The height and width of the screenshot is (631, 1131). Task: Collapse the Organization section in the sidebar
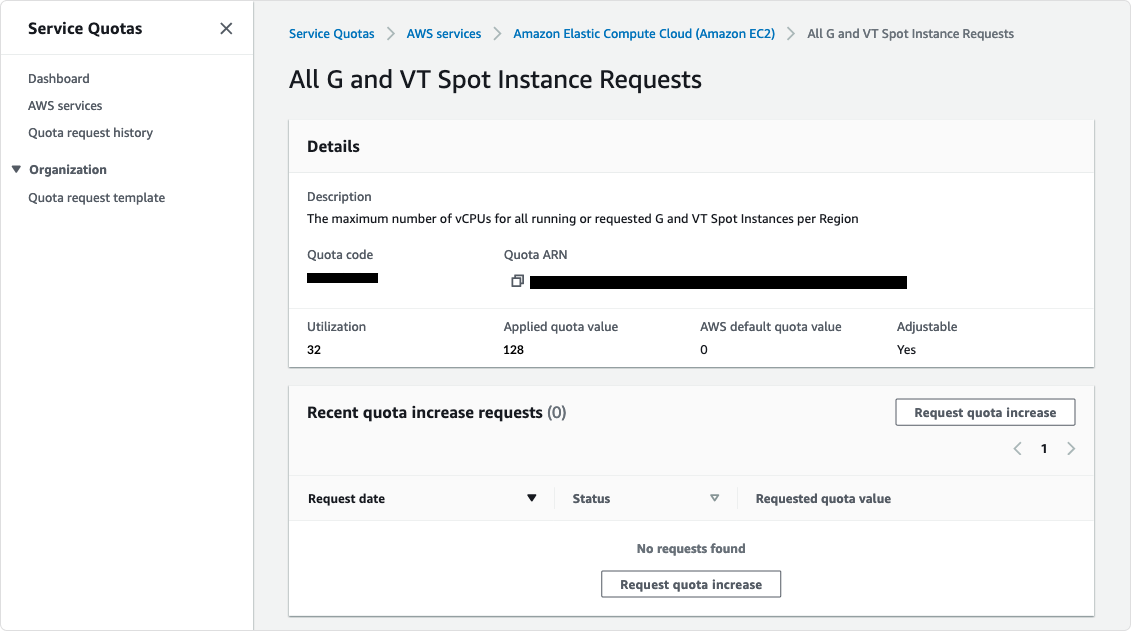[x=16, y=169]
